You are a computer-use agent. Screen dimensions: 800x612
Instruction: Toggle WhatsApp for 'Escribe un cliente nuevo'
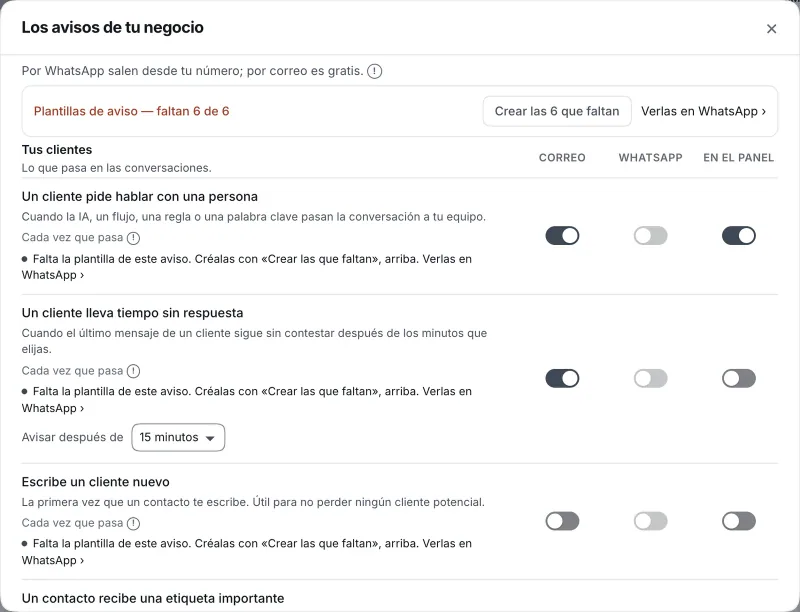pos(651,521)
